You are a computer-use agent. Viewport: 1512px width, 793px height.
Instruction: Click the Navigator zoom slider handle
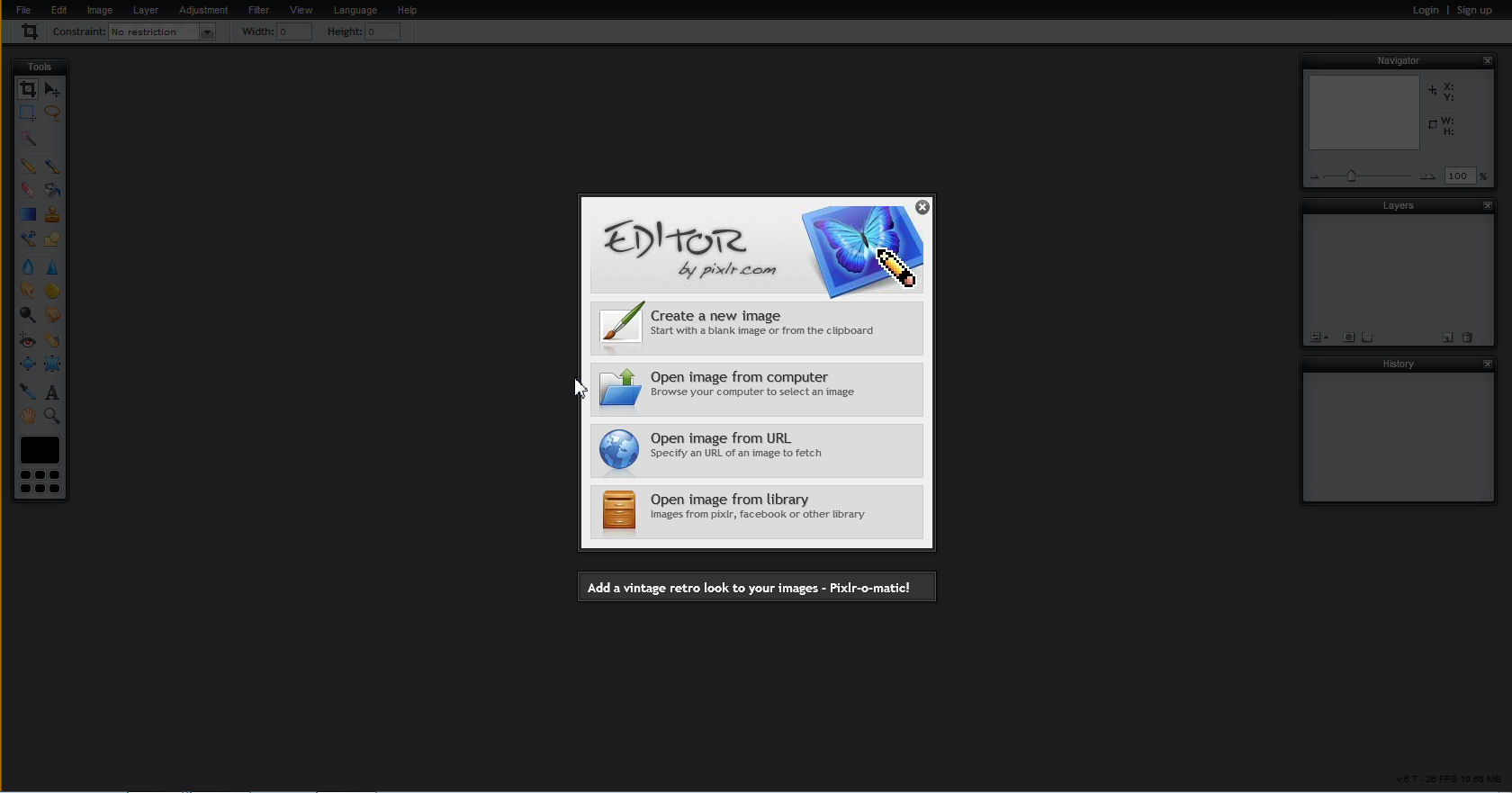click(1351, 176)
